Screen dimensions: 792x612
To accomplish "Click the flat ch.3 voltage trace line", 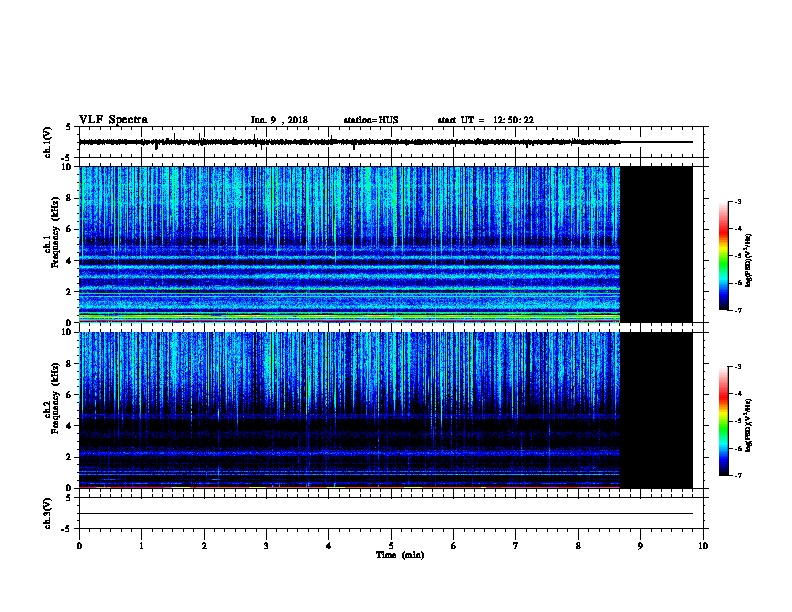I will (386, 514).
